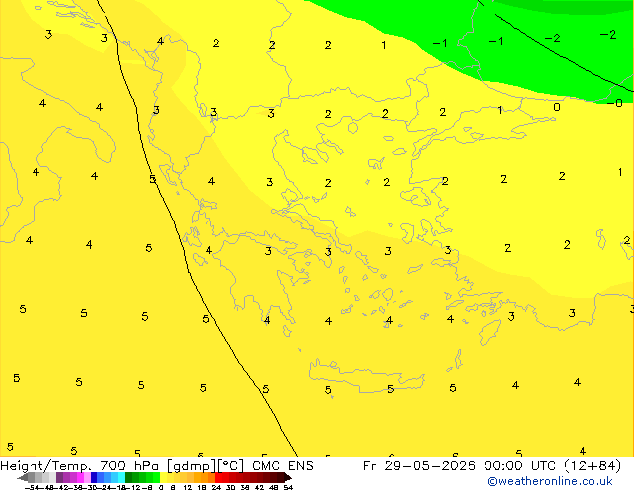Image resolution: width=634 pixels, height=490 pixels.
Task: Click the dark maroon right arrow end of legend
Action: [287, 478]
